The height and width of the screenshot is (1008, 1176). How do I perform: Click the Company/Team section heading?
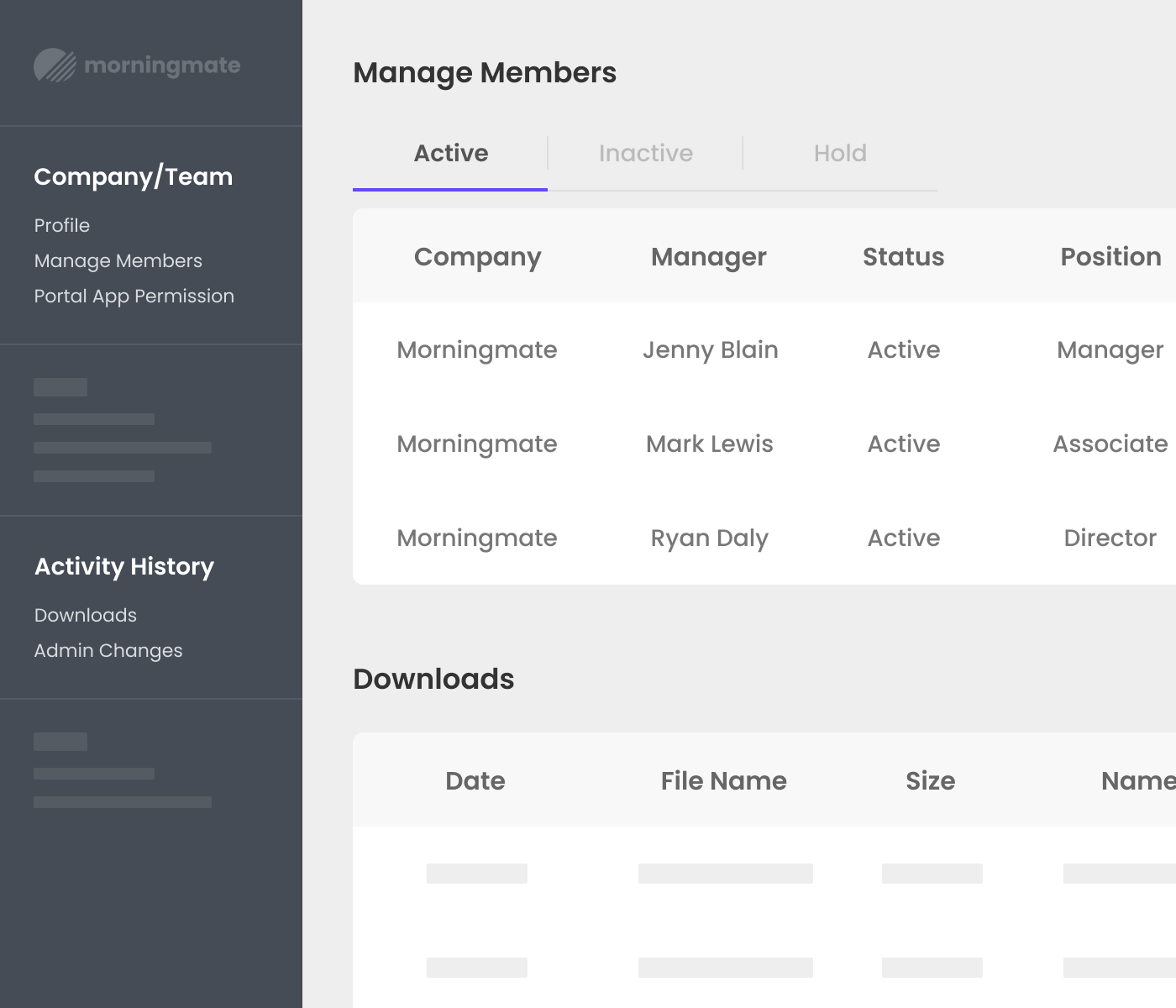(133, 176)
